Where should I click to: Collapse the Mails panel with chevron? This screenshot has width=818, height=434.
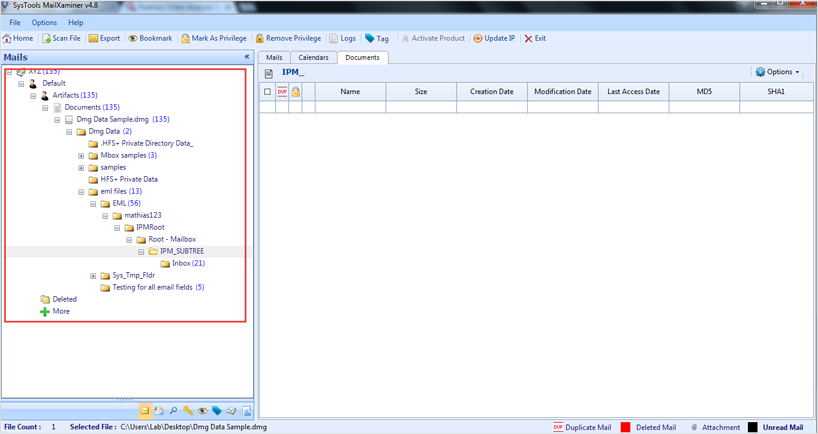[247, 57]
